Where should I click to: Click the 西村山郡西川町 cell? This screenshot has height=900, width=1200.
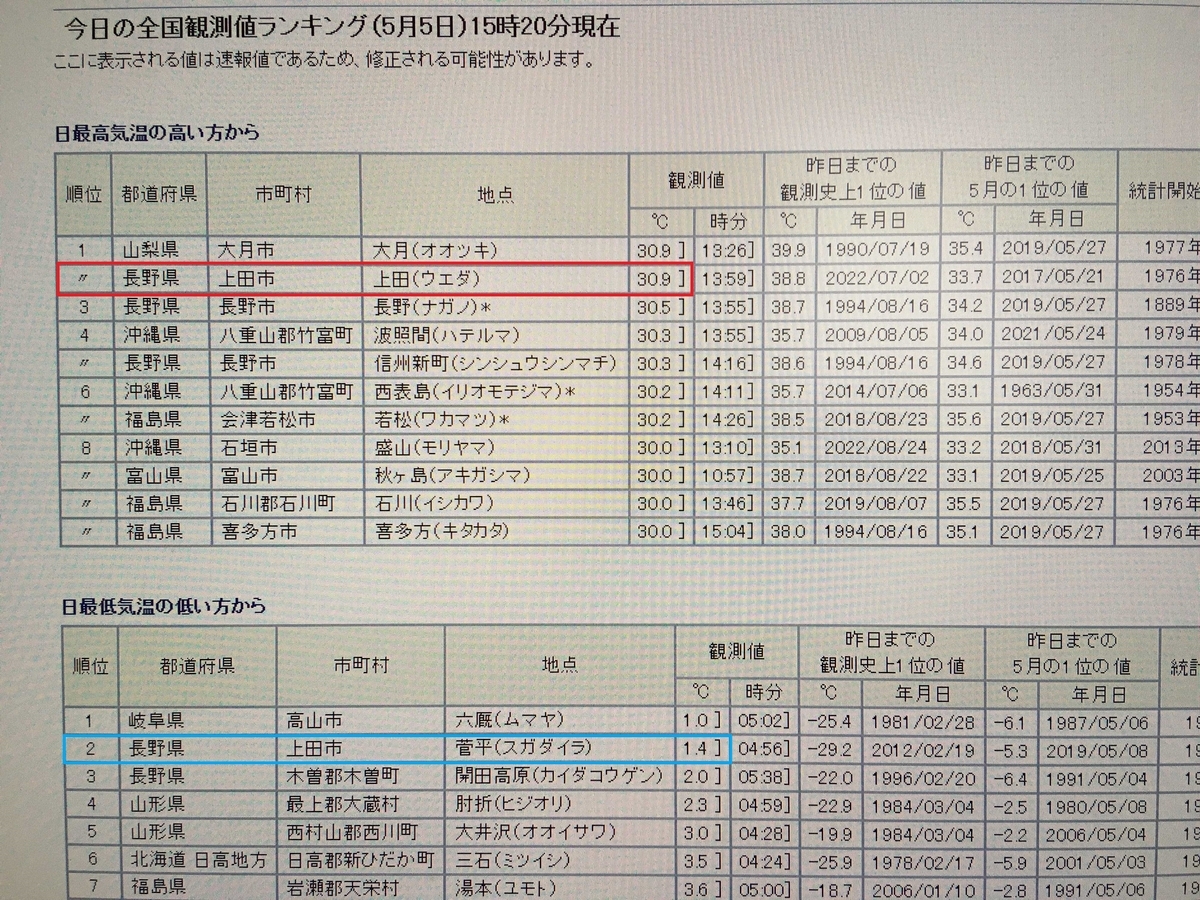point(352,831)
